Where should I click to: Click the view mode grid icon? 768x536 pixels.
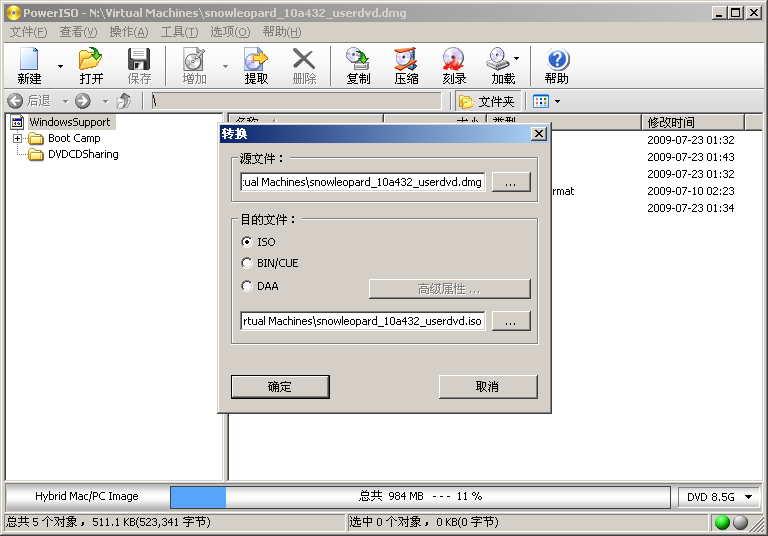coord(541,101)
